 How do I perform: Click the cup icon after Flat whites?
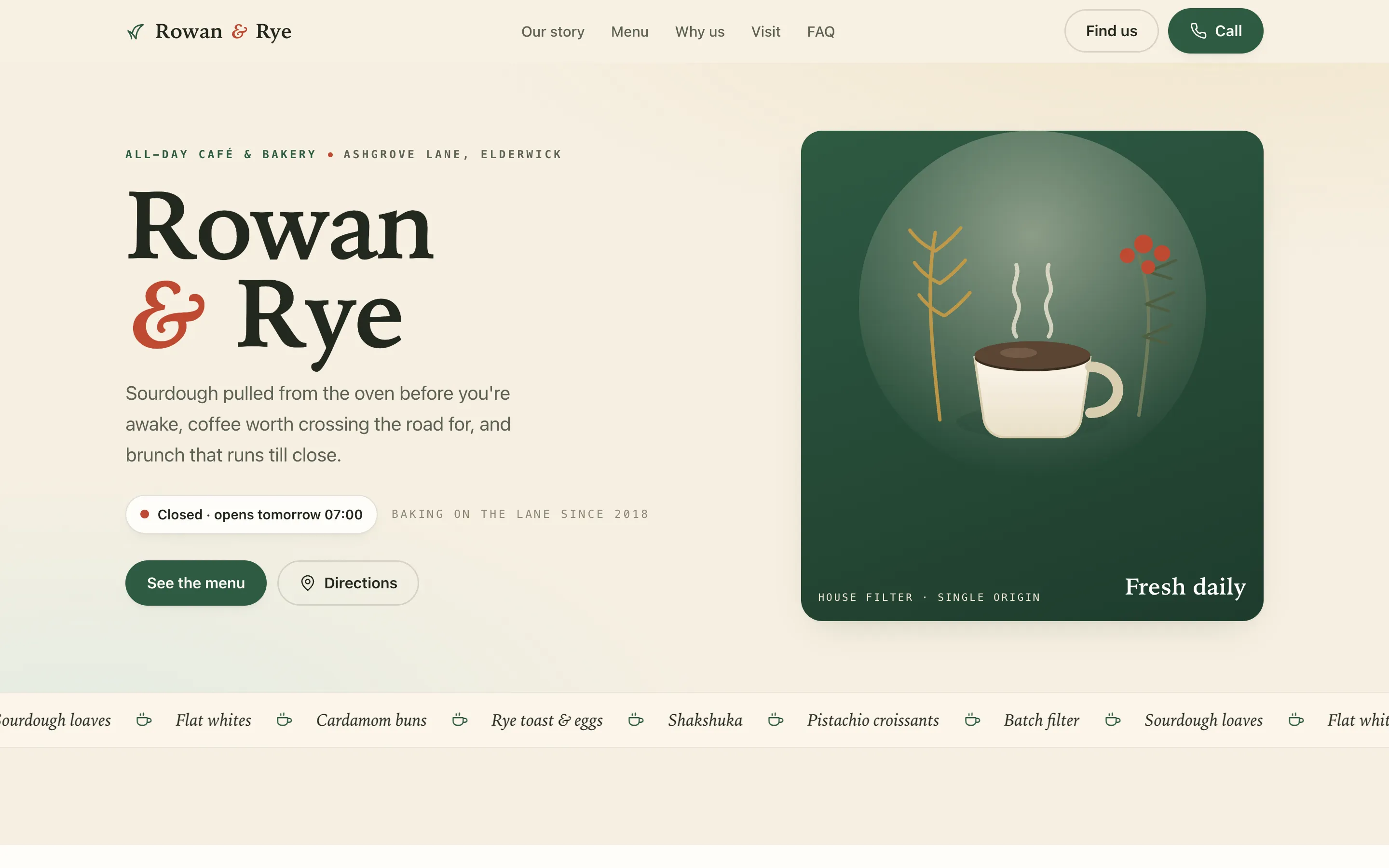284,720
